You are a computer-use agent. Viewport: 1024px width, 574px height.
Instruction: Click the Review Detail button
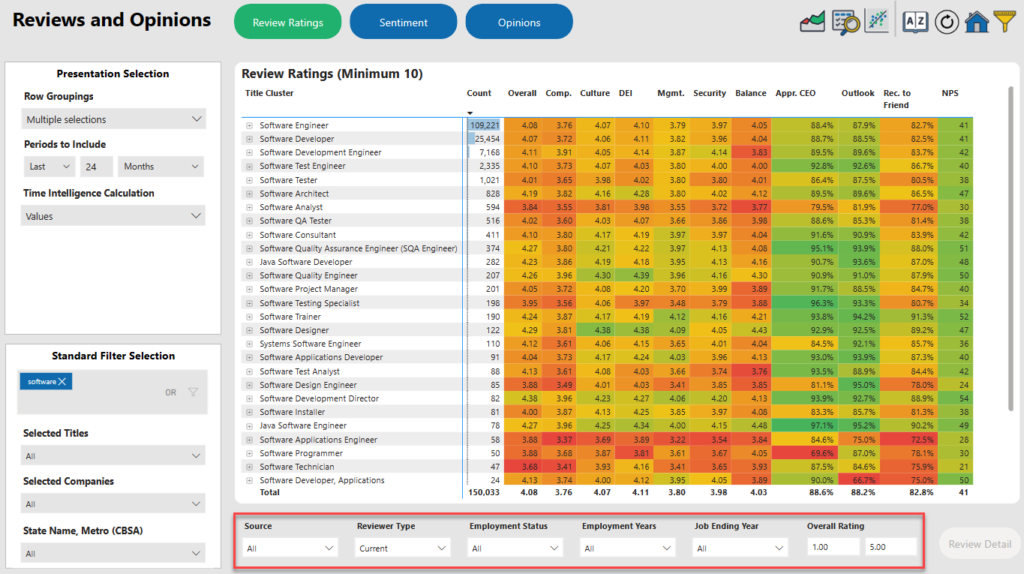(980, 544)
